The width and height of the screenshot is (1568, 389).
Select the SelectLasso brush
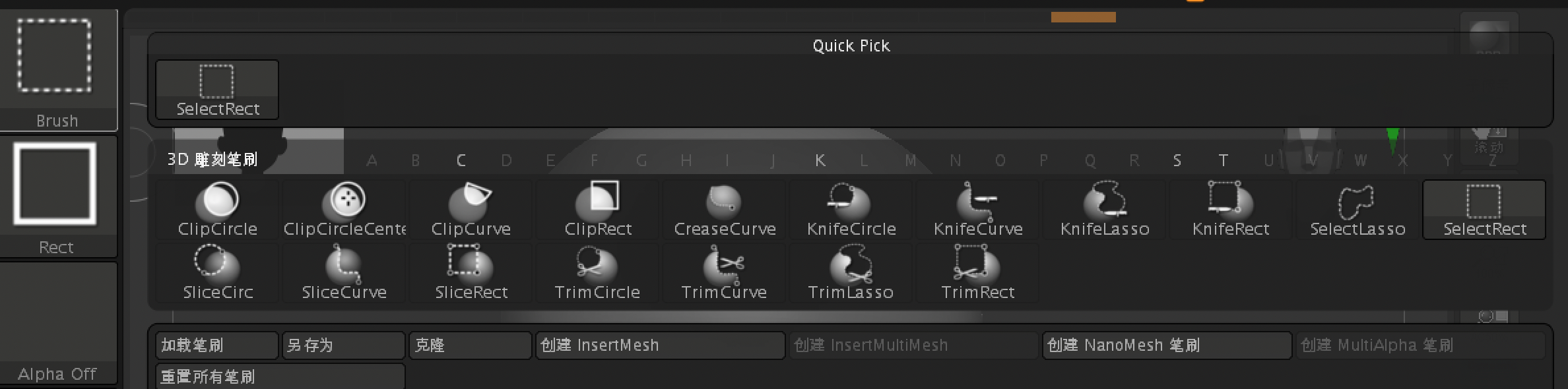1357,210
